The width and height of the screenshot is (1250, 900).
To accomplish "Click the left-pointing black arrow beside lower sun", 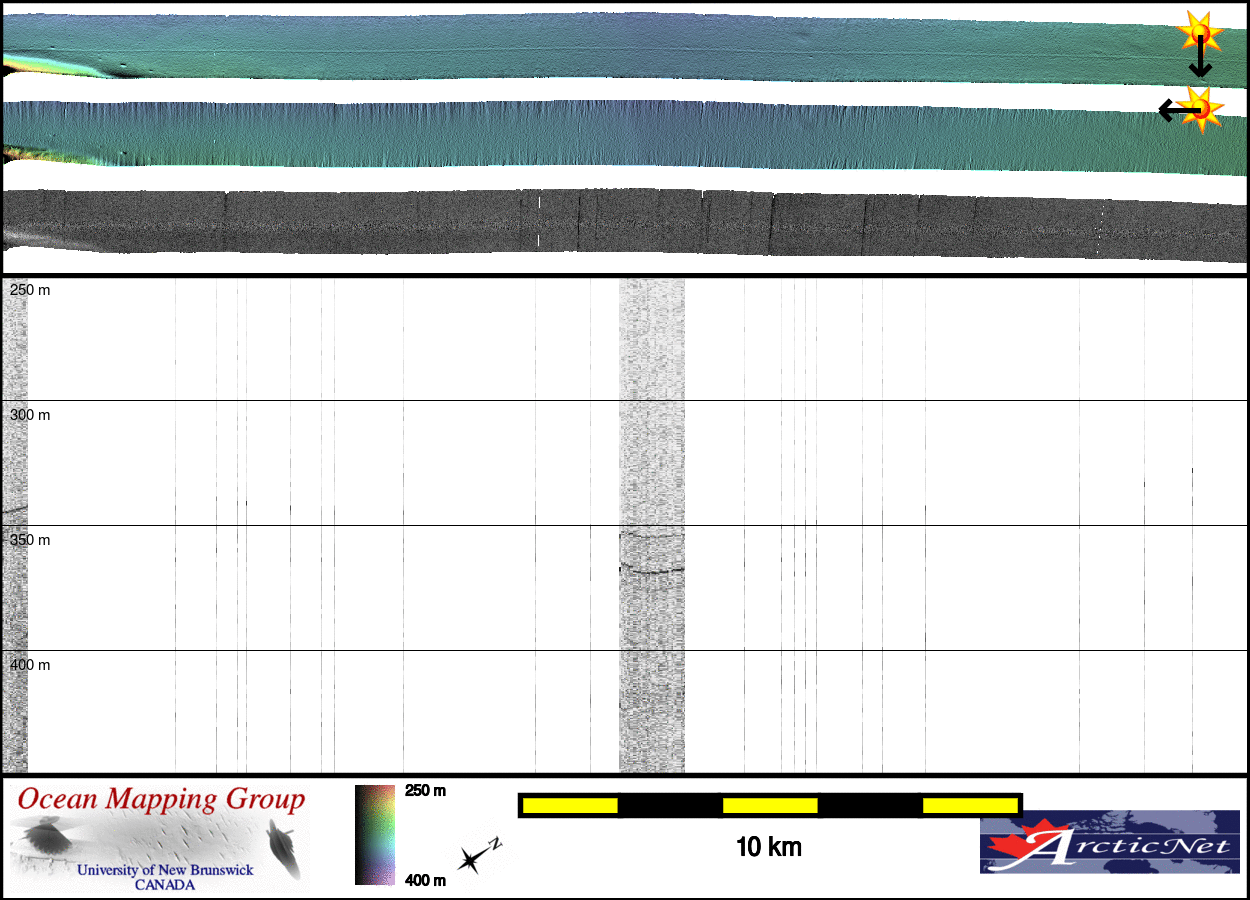I will pyautogui.click(x=1168, y=109).
